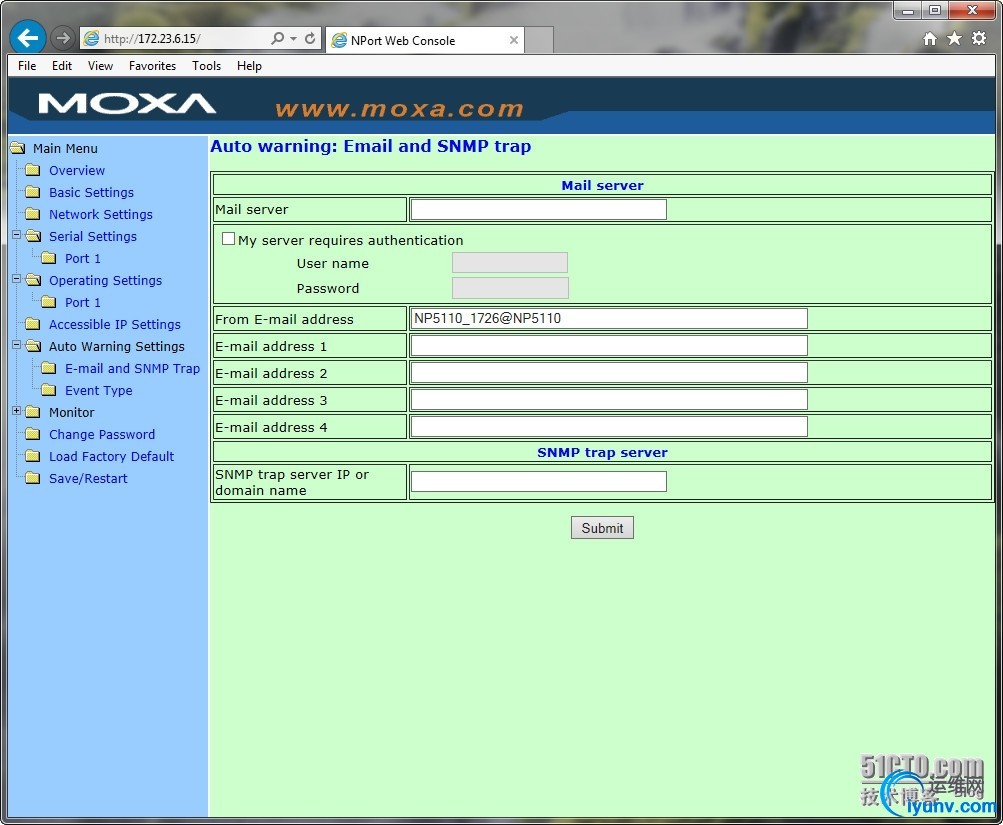
Task: Expand the Monitor tree node
Action: click(x=17, y=411)
